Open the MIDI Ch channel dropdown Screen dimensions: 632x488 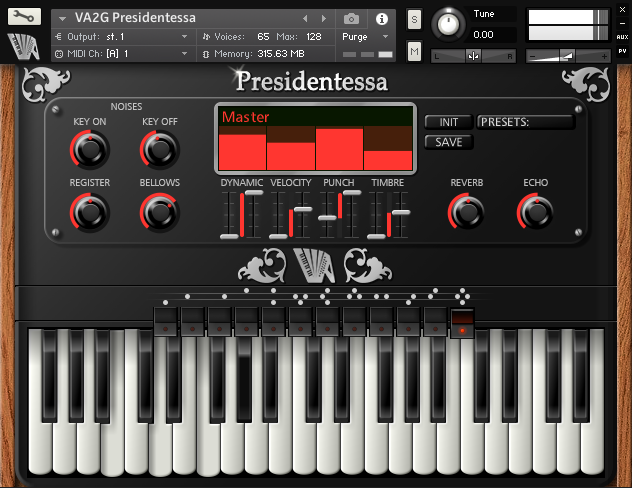(x=120, y=53)
